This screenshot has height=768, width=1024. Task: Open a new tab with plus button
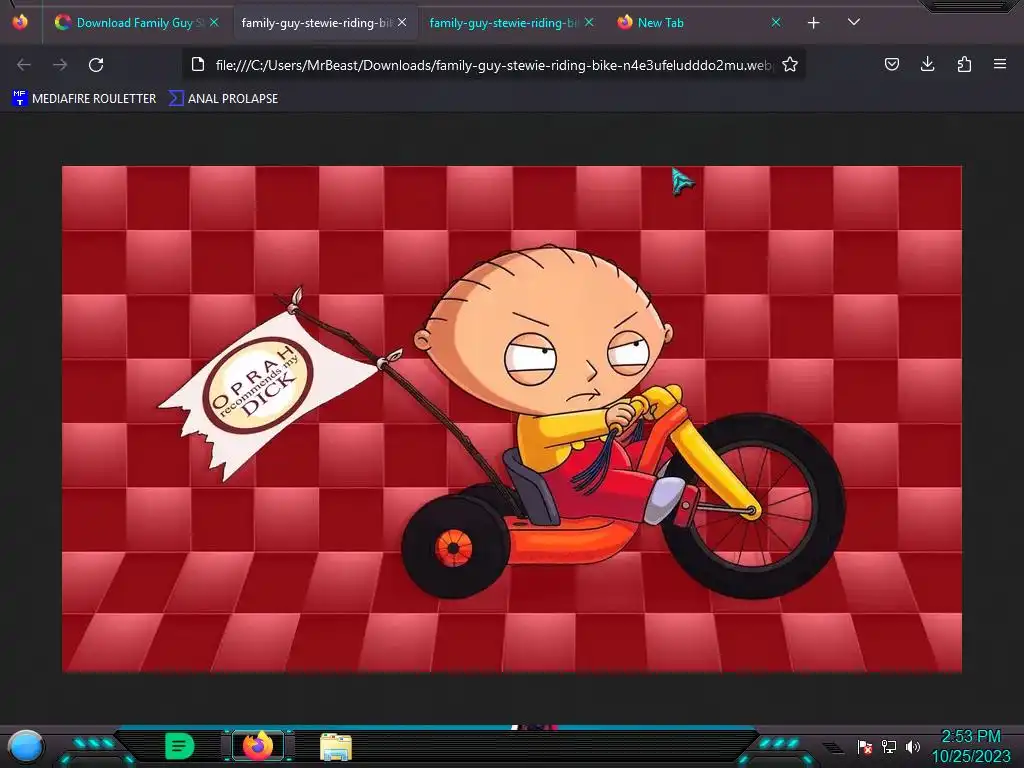tap(813, 23)
